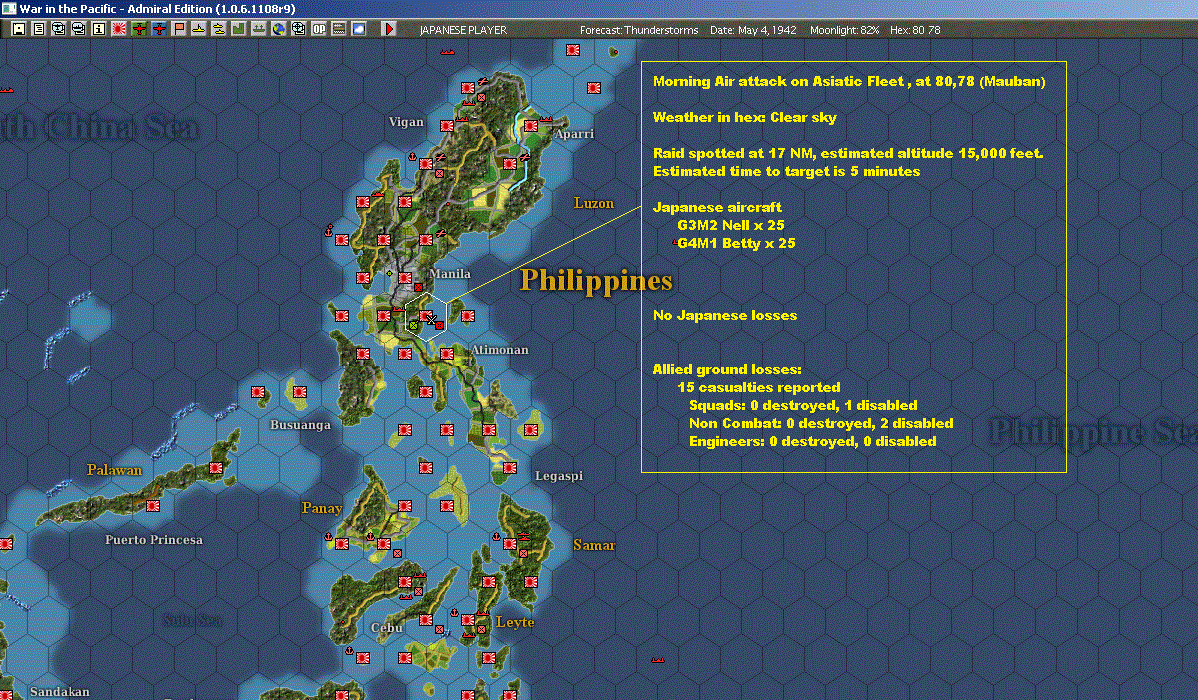Click the Palawan island label
Viewport: 1198px width, 700px height.
point(115,470)
